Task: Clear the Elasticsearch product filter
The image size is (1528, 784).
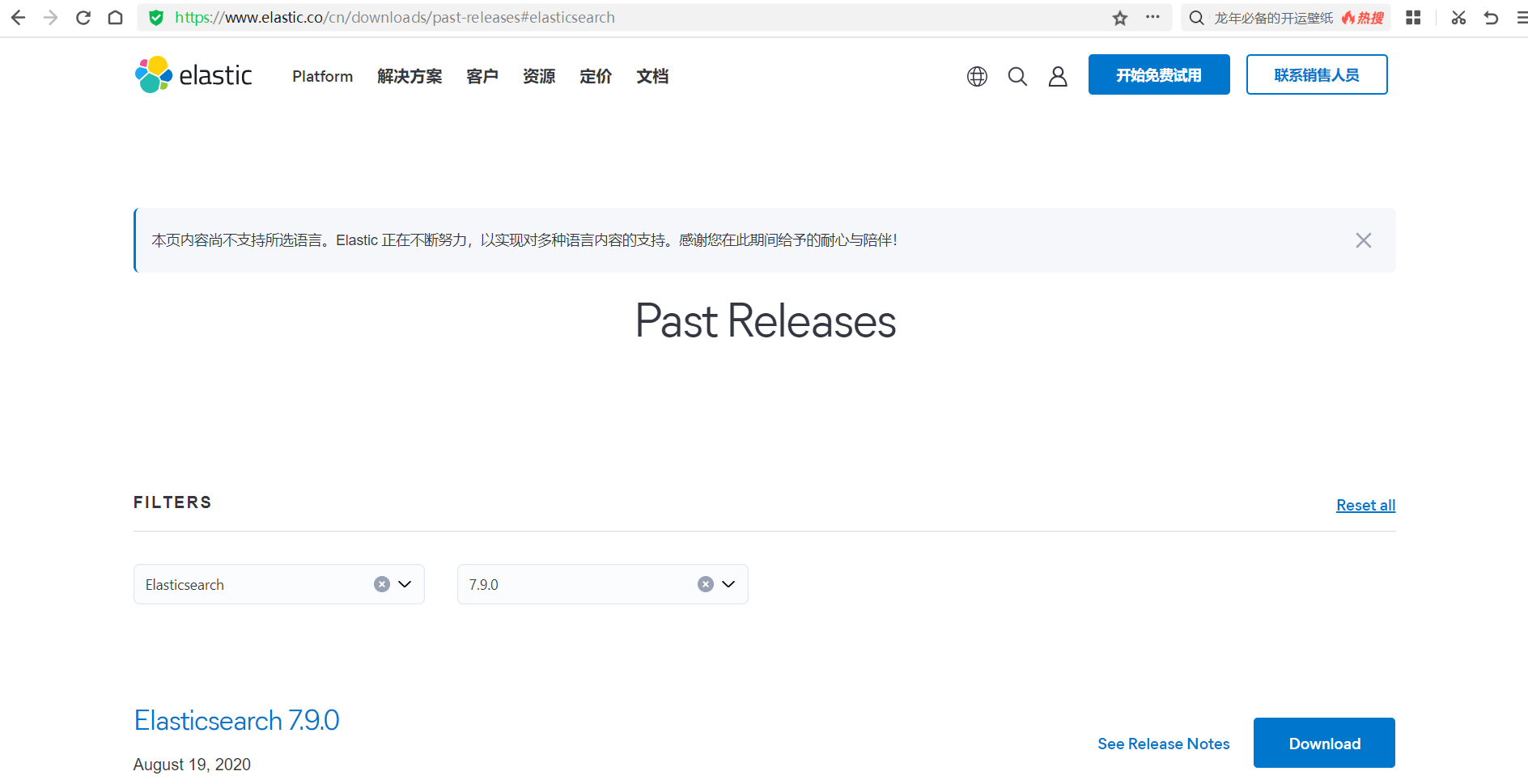Action: coord(382,584)
